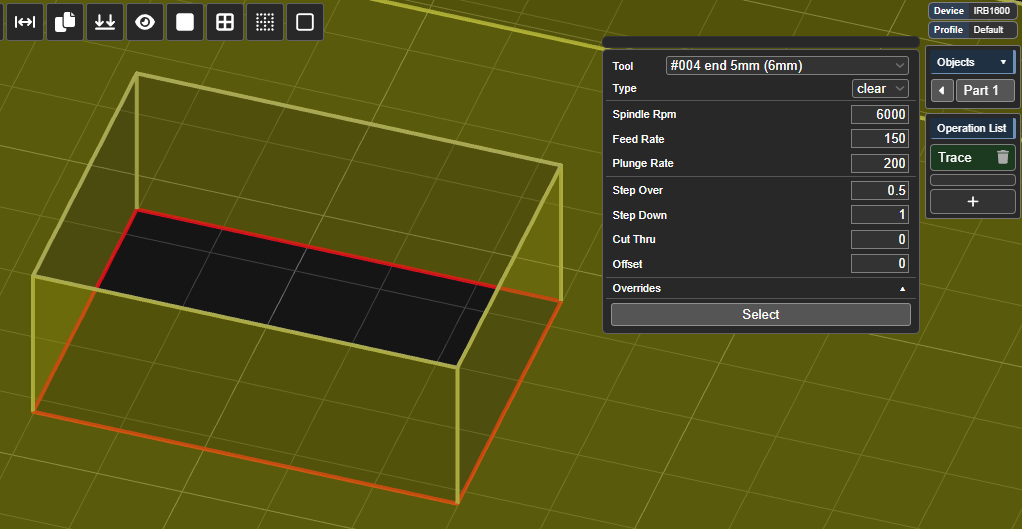This screenshot has width=1022, height=529.
Task: Click the duplicate objects toolbar icon
Action: [x=65, y=22]
